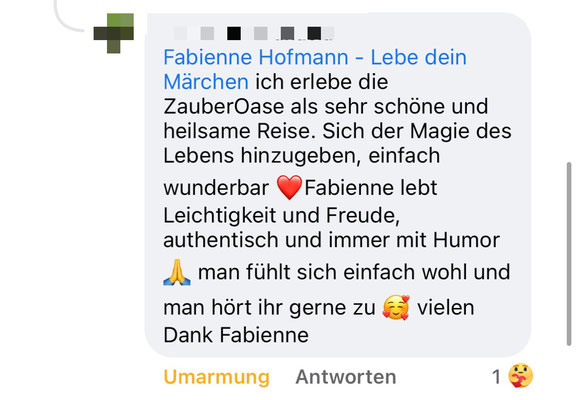Reply using the Antworten button
576x400 pixels.
click(346, 377)
